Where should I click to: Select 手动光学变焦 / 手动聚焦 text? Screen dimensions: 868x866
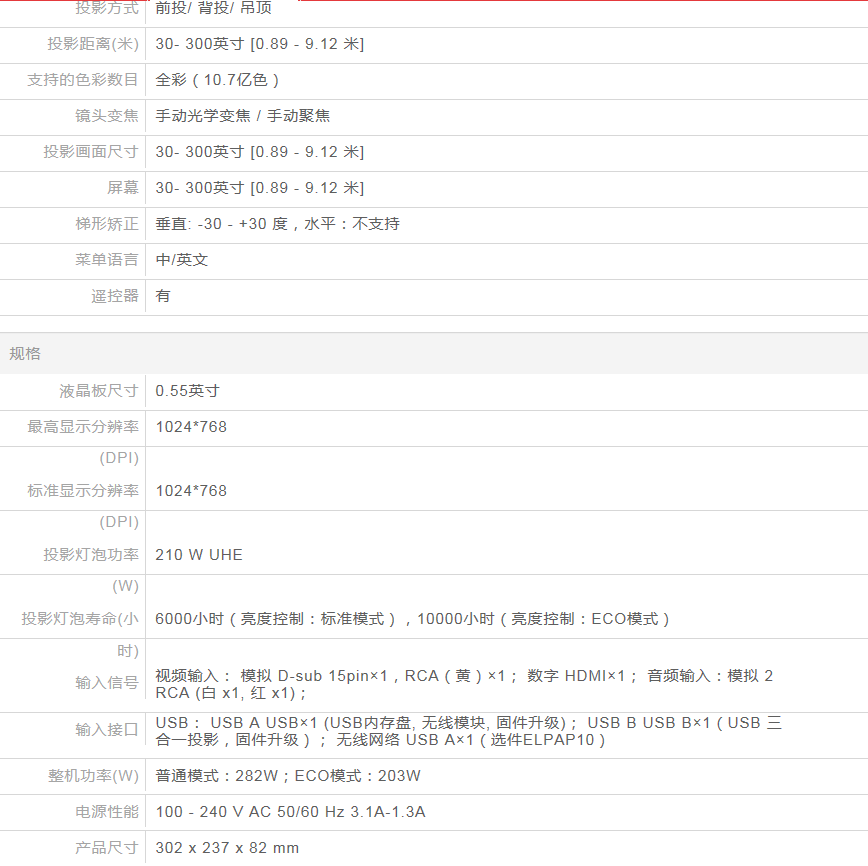242,116
